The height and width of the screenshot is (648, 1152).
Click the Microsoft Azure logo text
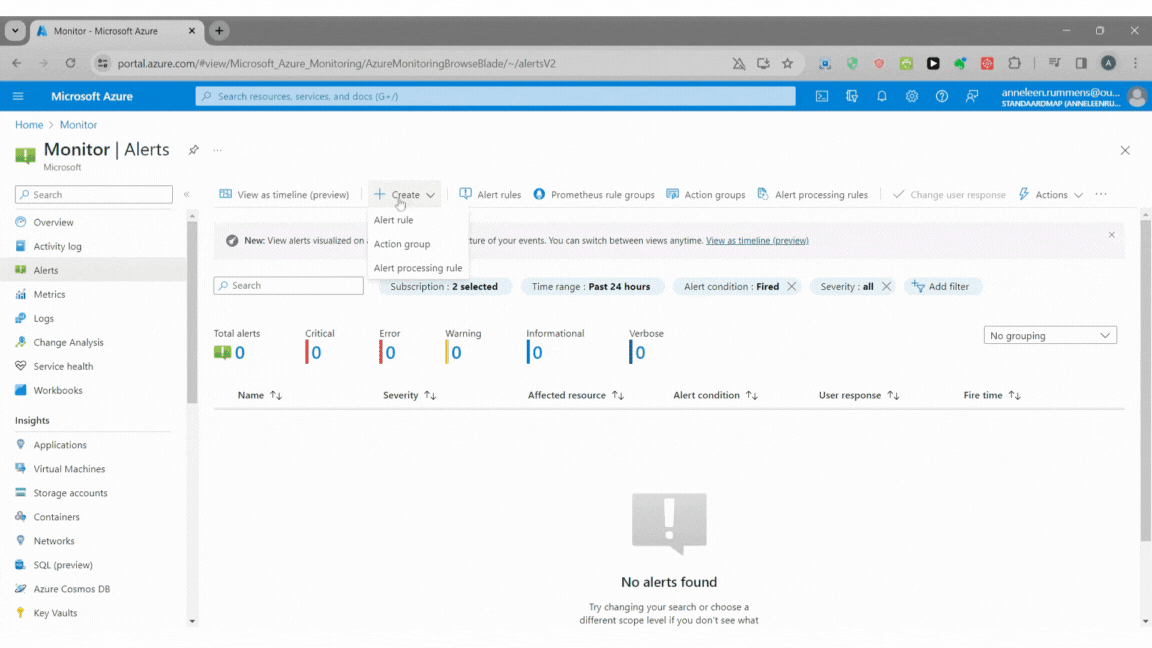pyautogui.click(x=92, y=96)
